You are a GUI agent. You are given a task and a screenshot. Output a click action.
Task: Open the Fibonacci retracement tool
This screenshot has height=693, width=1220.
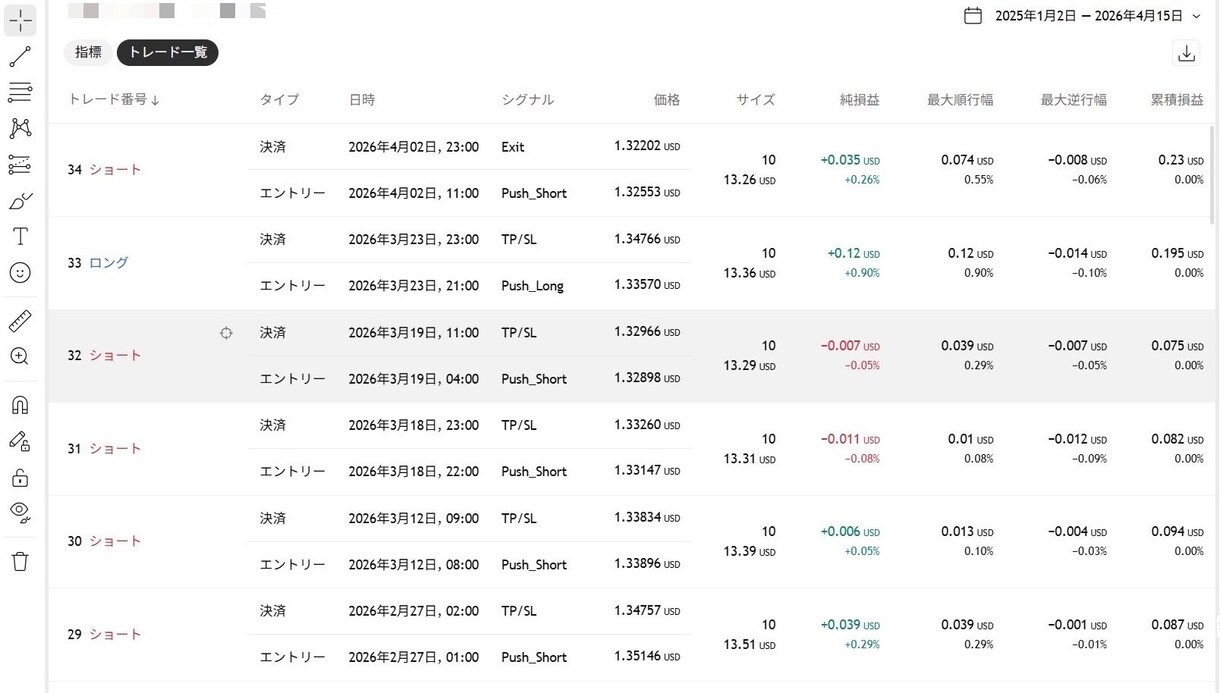tap(20, 92)
